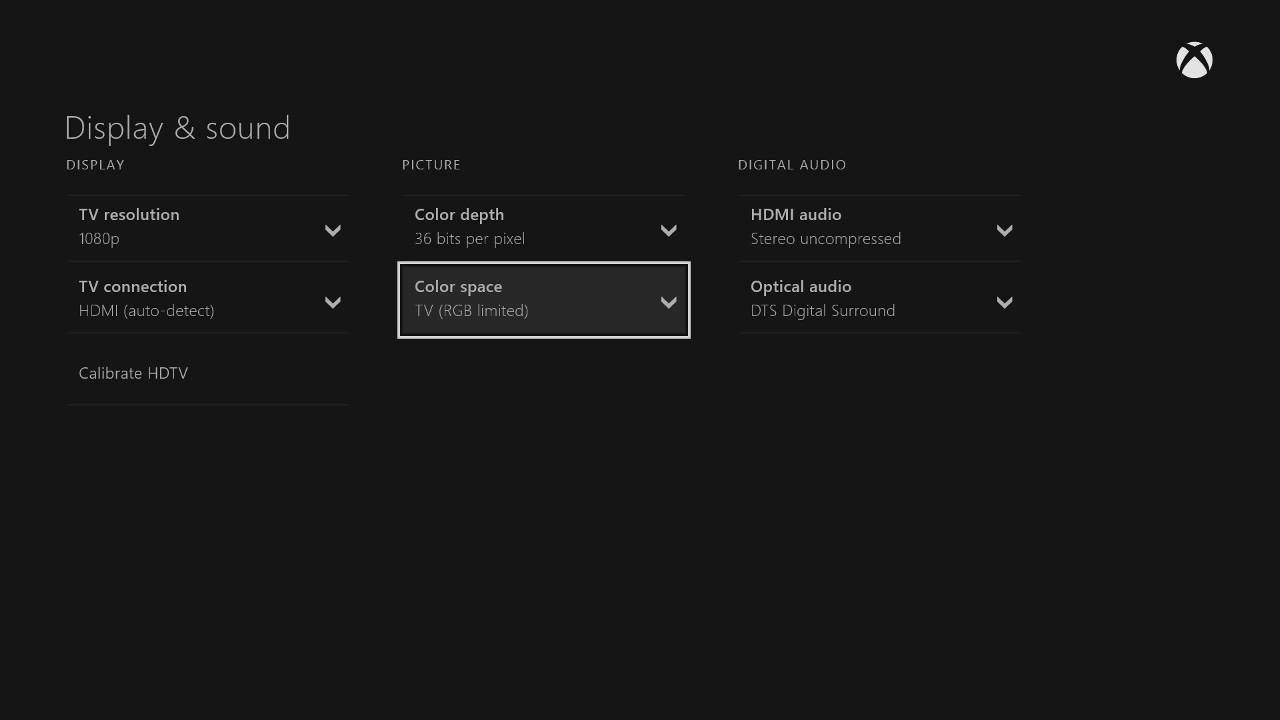Select Calibrate HDTV
The height and width of the screenshot is (720, 1280).
(x=133, y=373)
